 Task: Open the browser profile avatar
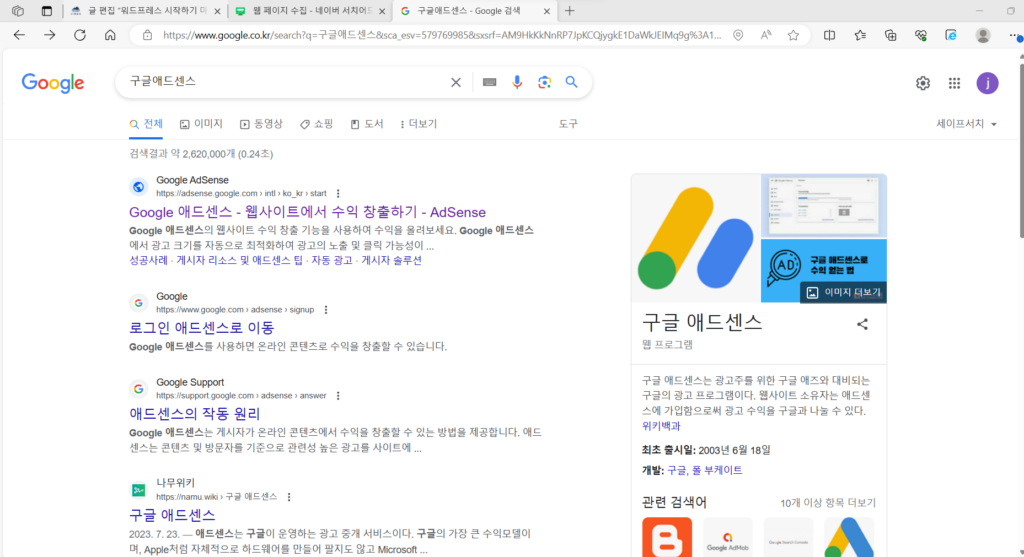tap(983, 35)
